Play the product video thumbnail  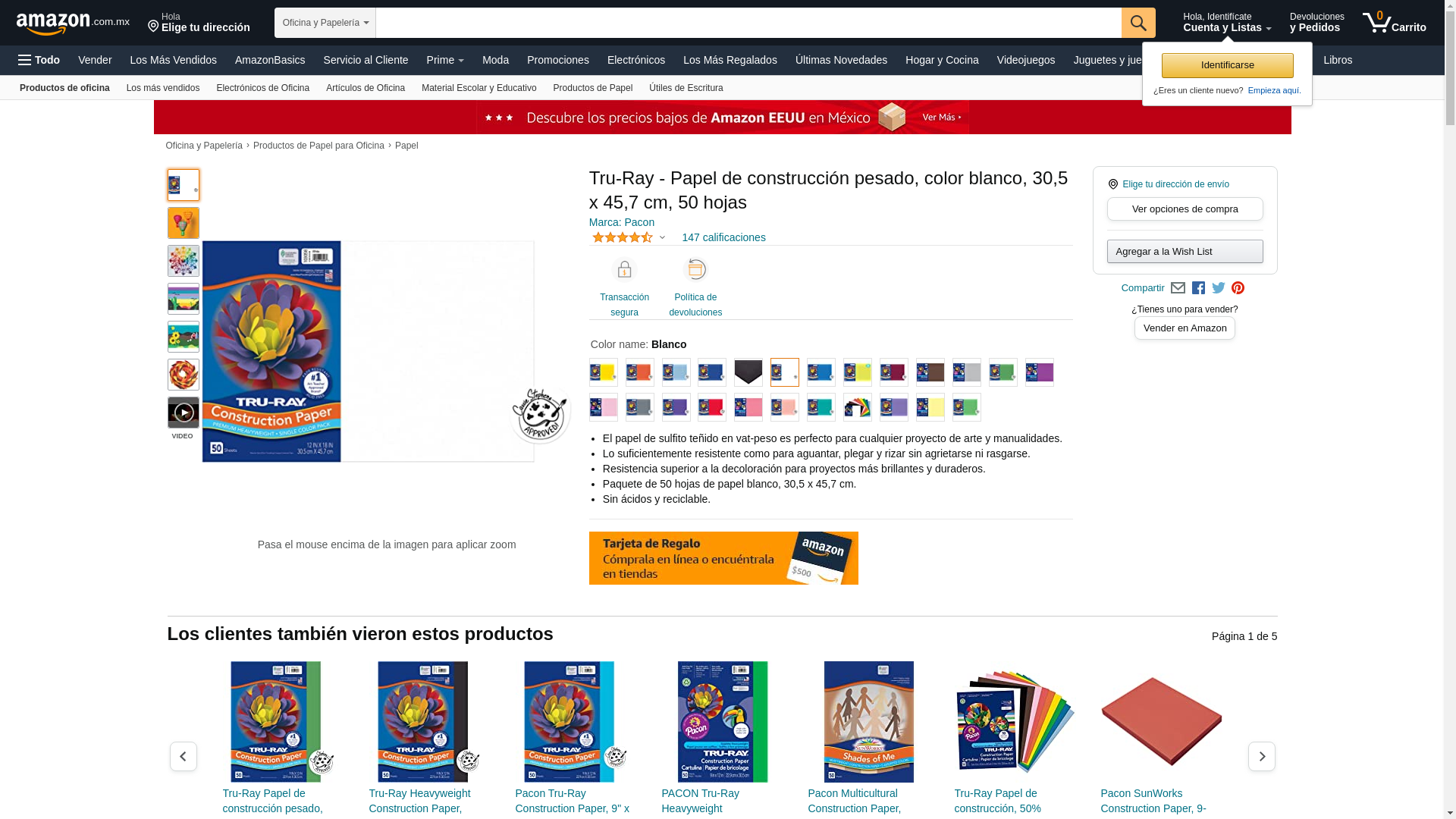coord(184,413)
